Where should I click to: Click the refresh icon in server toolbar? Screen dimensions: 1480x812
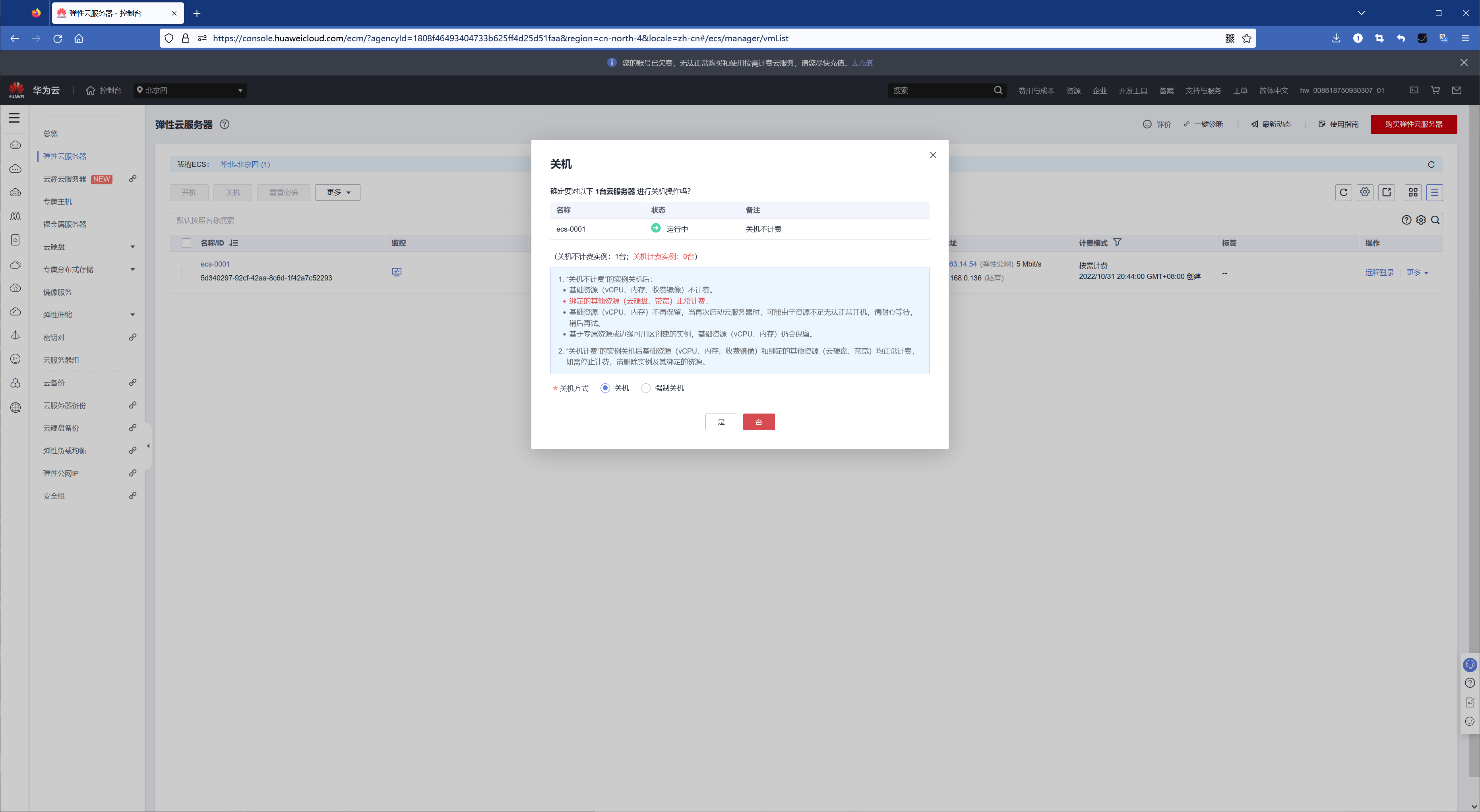tap(1343, 192)
